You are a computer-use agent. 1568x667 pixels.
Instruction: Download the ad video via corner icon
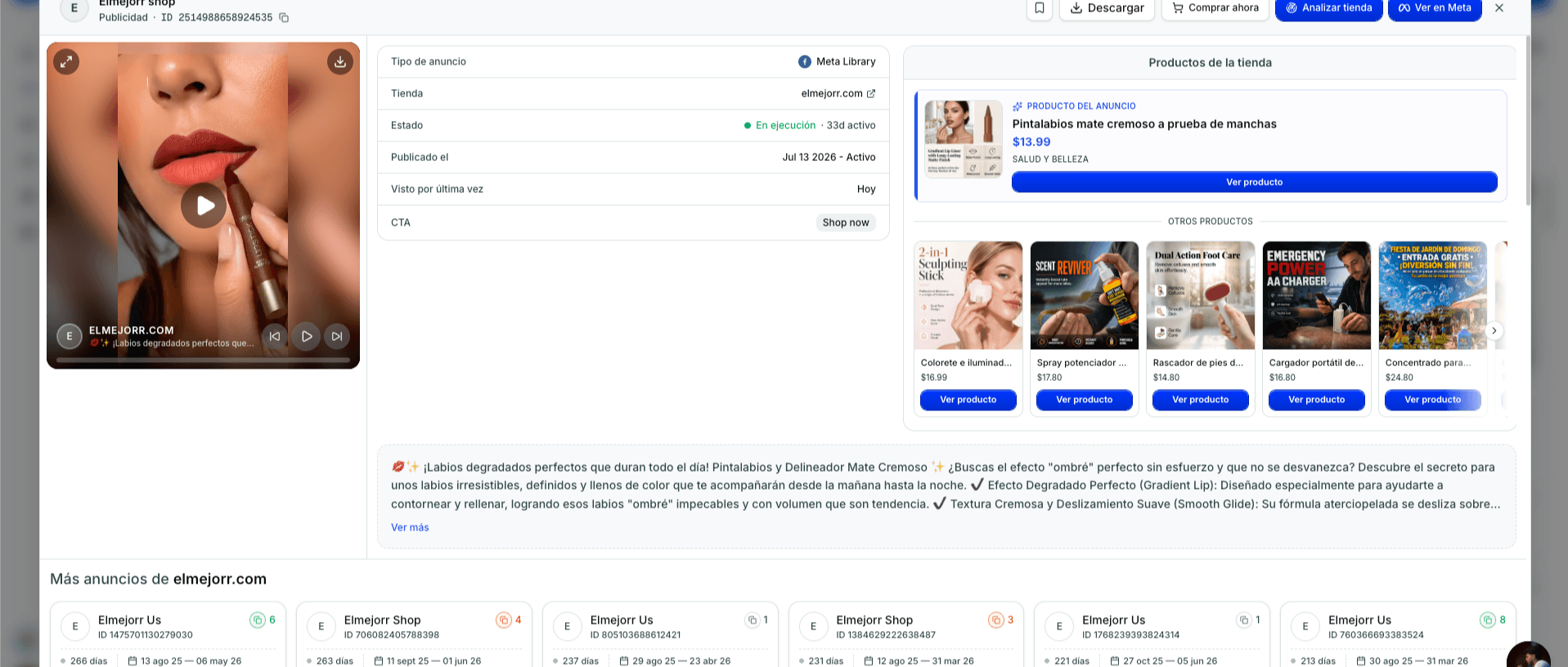click(x=340, y=61)
